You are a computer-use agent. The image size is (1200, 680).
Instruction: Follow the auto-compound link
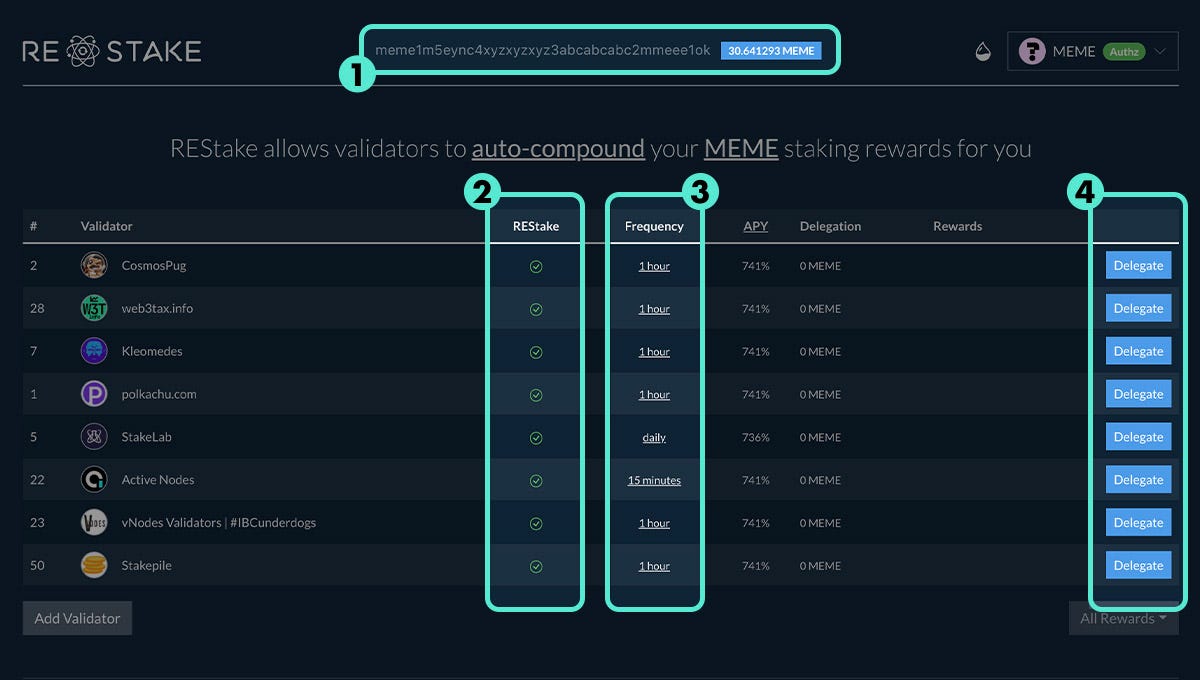(x=558, y=149)
